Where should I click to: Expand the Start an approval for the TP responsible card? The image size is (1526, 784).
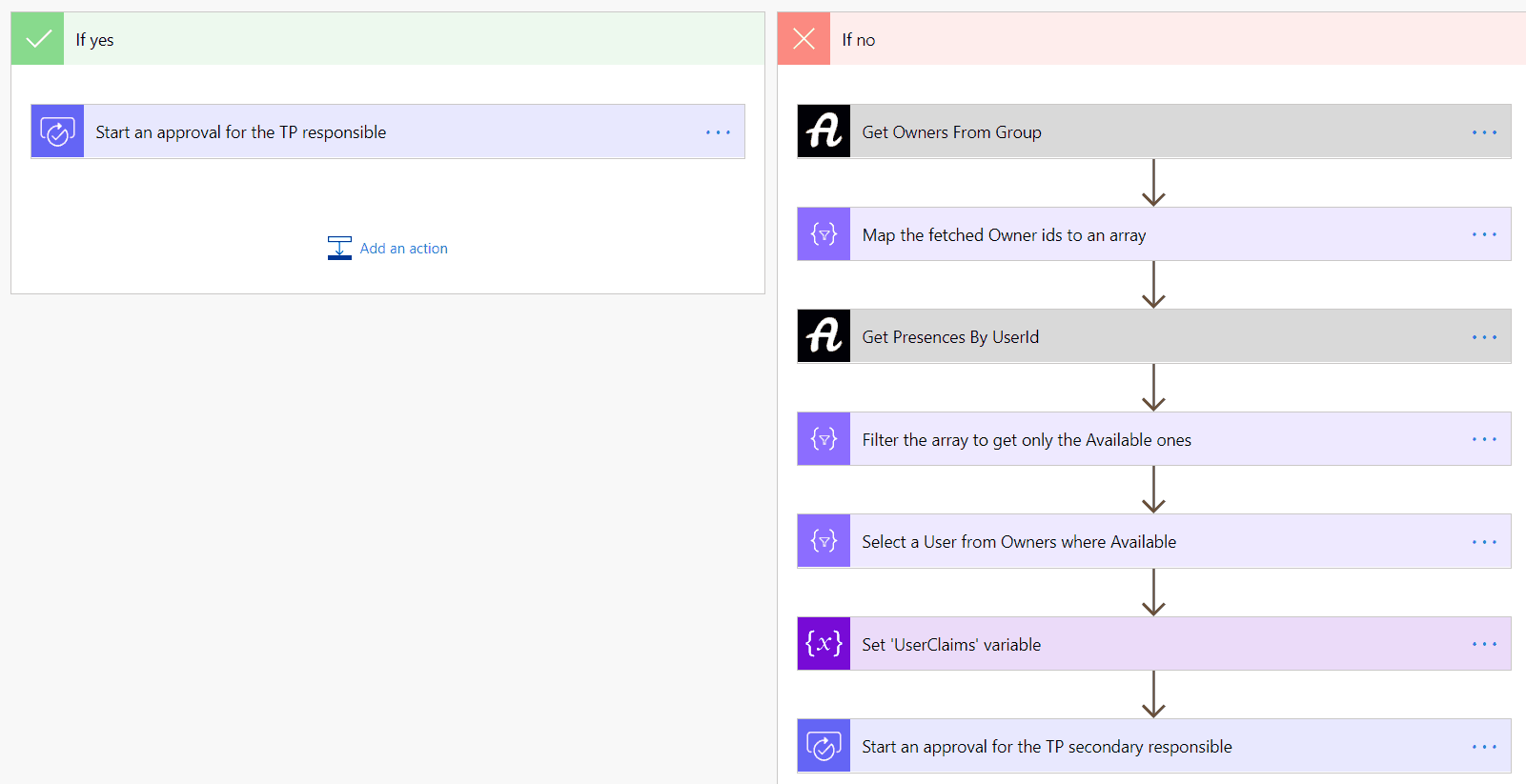388,131
